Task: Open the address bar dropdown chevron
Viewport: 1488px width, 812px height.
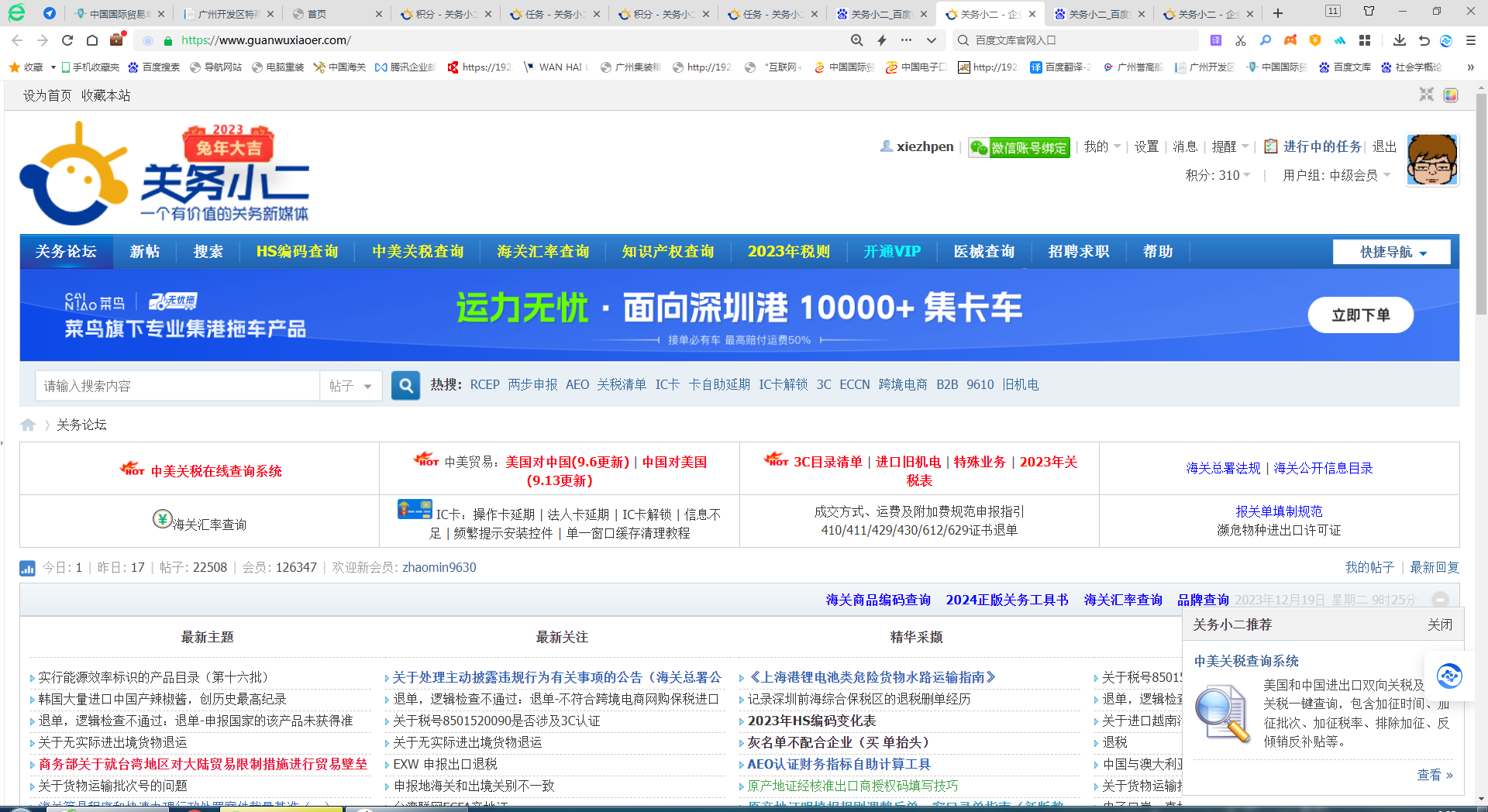Action: 932,40
